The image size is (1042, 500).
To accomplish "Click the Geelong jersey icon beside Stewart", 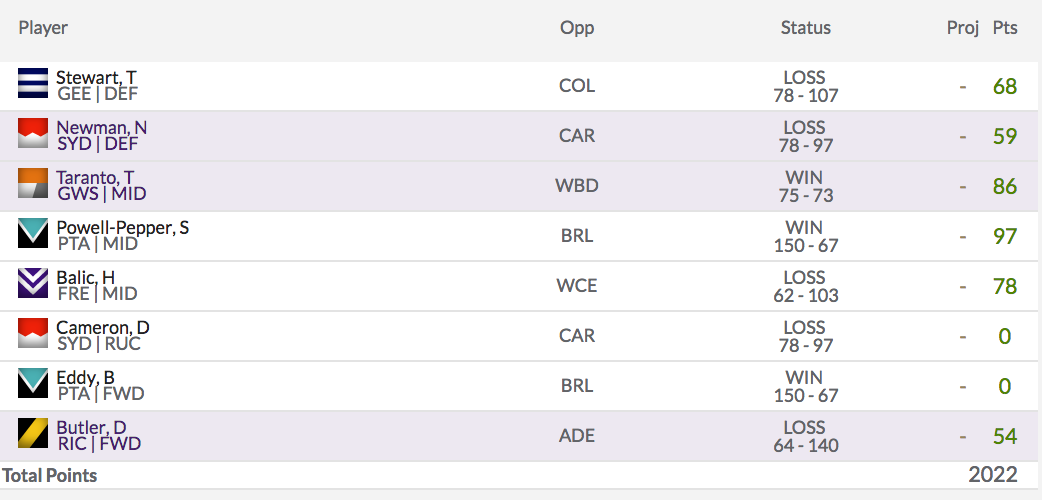I will click(33, 83).
